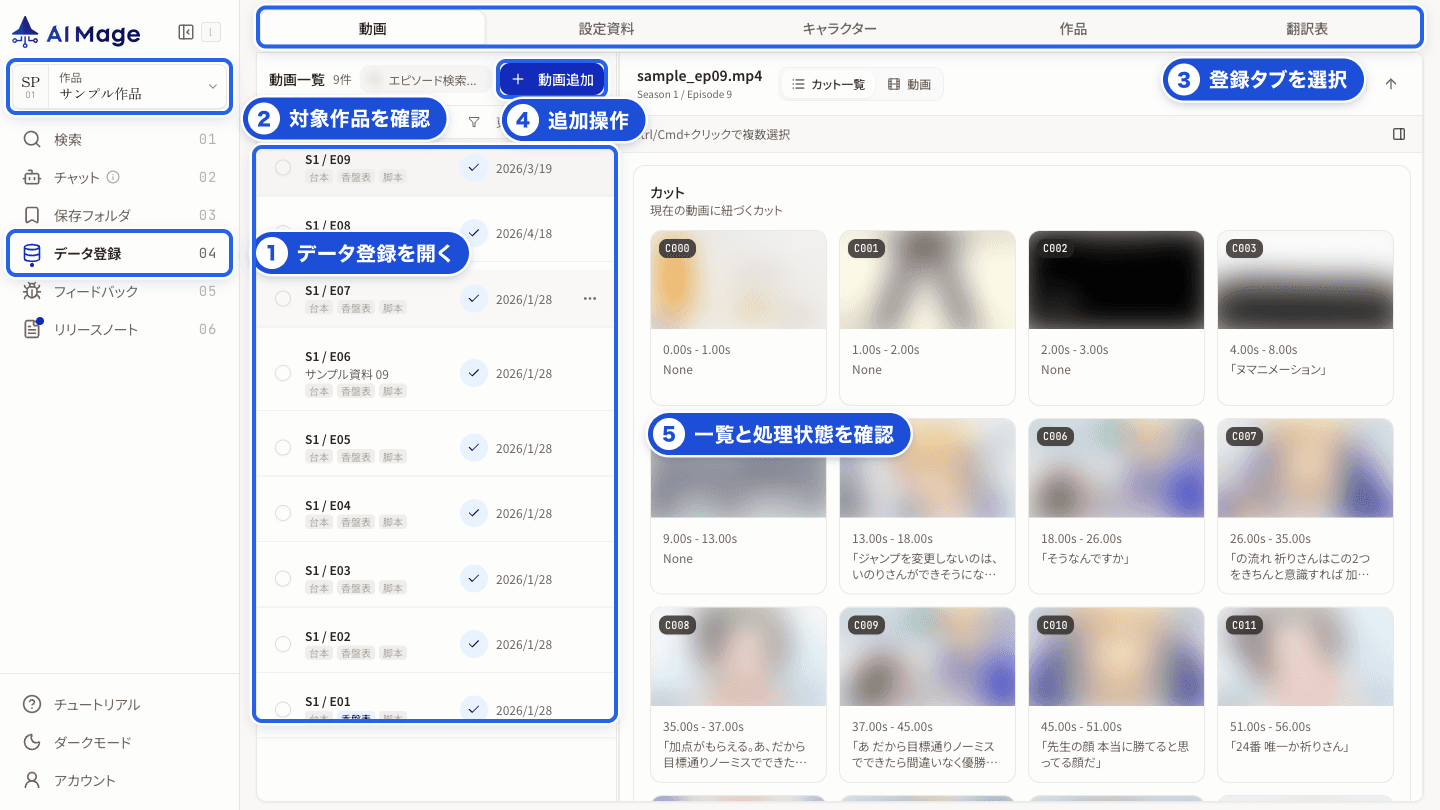This screenshot has height=810, width=1440.
Task: Toggle the side panel layout icon
Action: tap(1399, 134)
